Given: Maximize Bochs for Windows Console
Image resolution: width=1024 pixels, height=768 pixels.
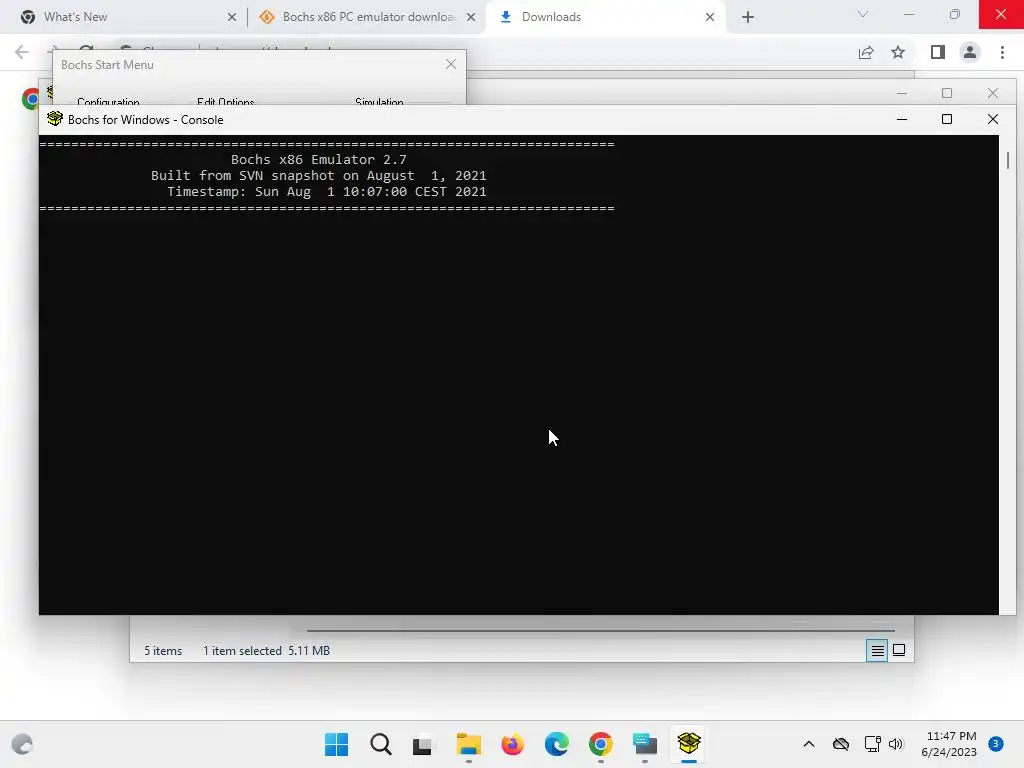Looking at the screenshot, I should pyautogui.click(x=947, y=119).
